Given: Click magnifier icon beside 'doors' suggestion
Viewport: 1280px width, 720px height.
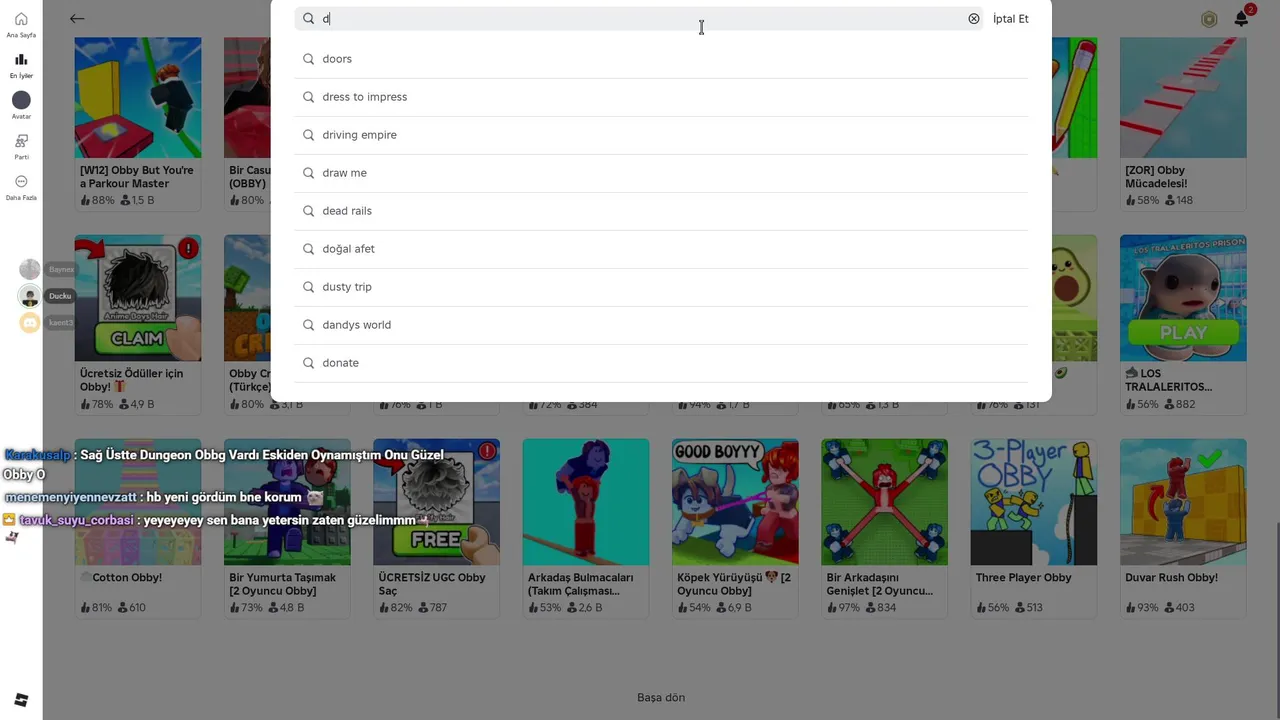Looking at the screenshot, I should pyautogui.click(x=308, y=59).
